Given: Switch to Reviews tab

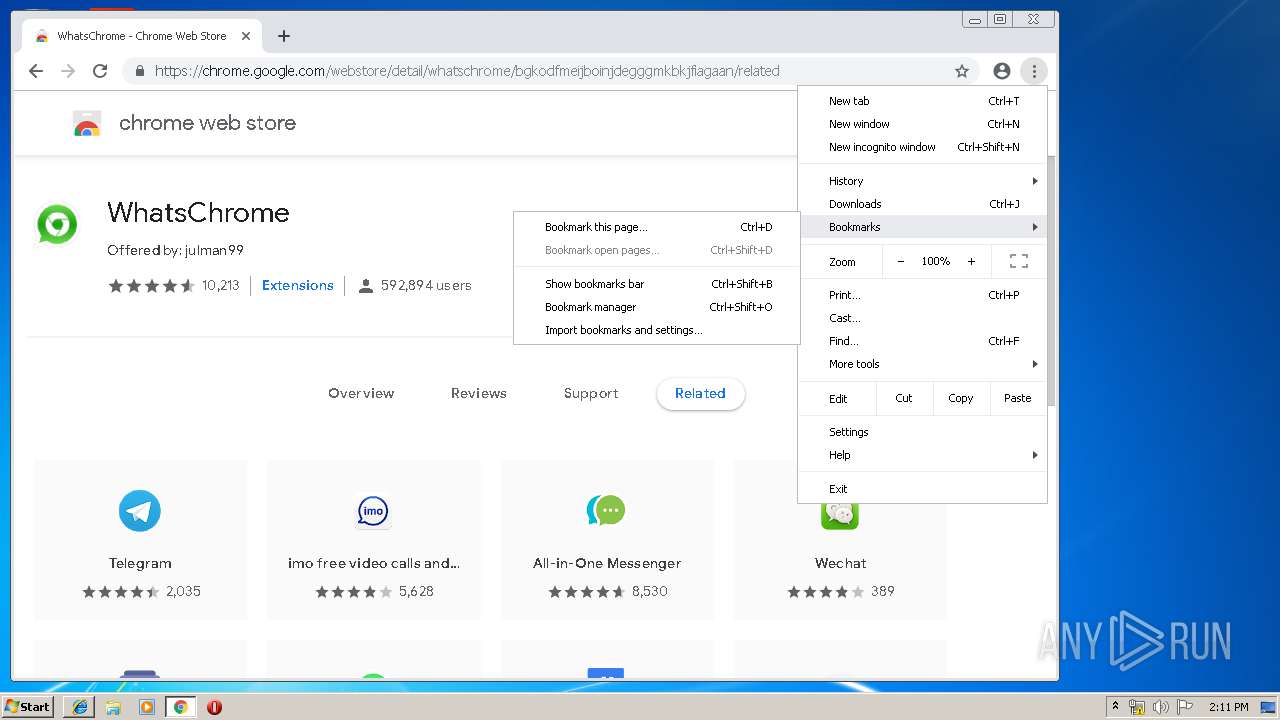Looking at the screenshot, I should [x=479, y=394].
